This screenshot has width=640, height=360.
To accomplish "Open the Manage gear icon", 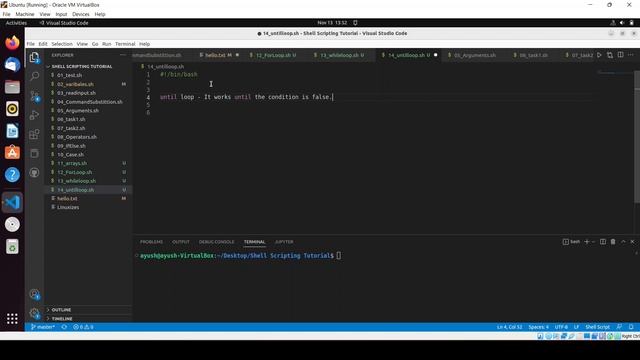I will pos(35,313).
